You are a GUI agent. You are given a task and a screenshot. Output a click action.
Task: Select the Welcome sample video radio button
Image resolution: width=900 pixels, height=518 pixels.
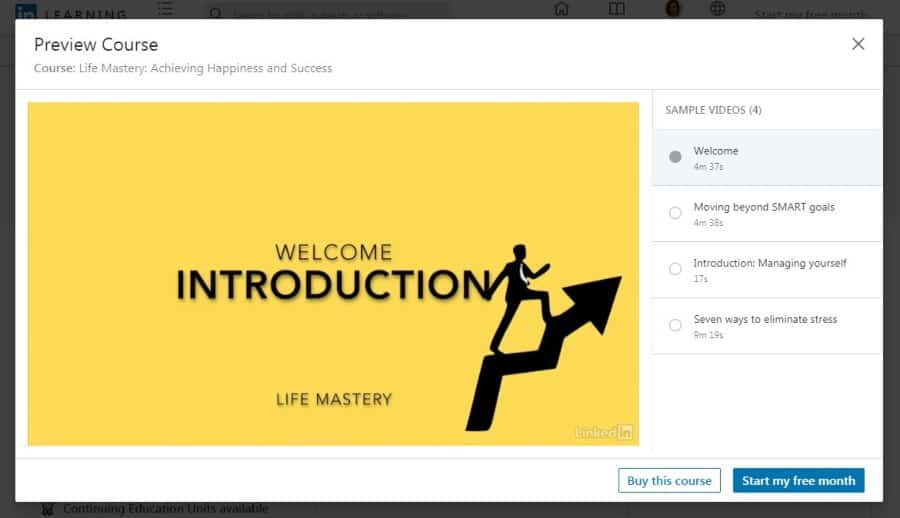[675, 156]
